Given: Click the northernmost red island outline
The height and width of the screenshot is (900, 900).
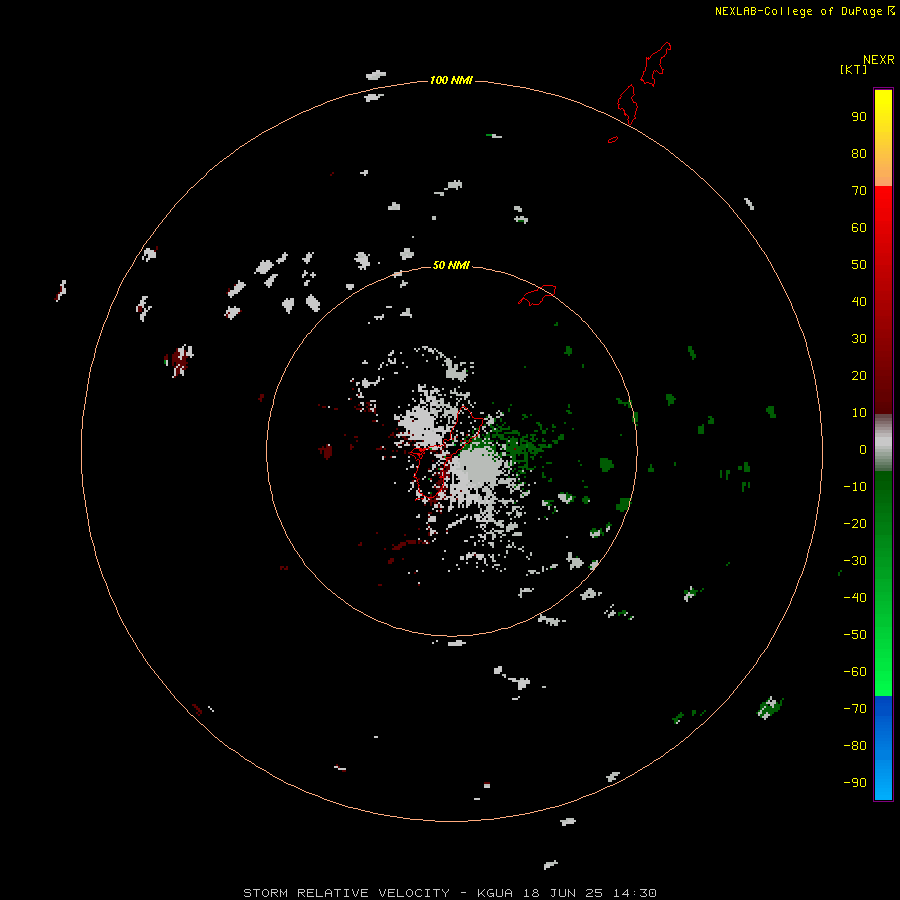Looking at the screenshot, I should (655, 64).
